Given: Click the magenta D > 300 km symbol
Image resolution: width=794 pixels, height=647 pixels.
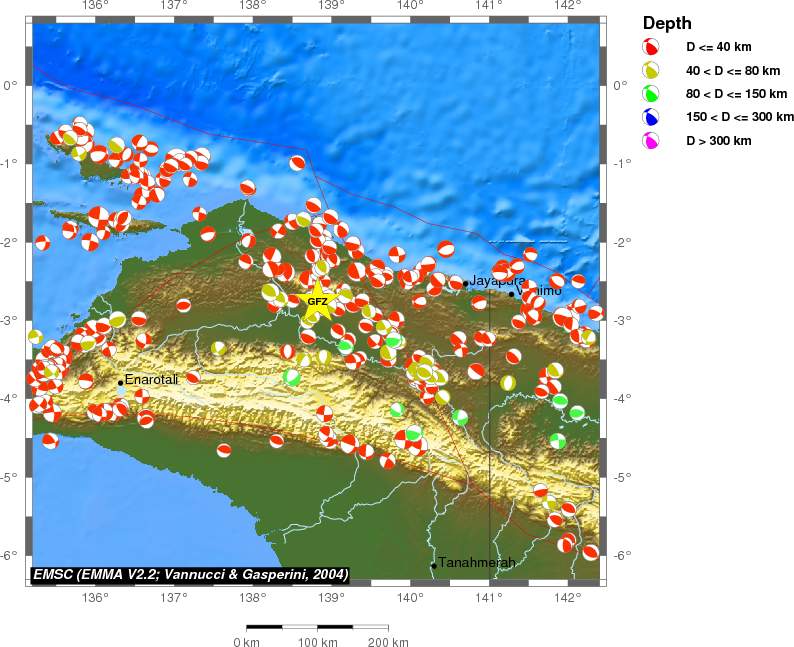Looking at the screenshot, I should (x=651, y=141).
